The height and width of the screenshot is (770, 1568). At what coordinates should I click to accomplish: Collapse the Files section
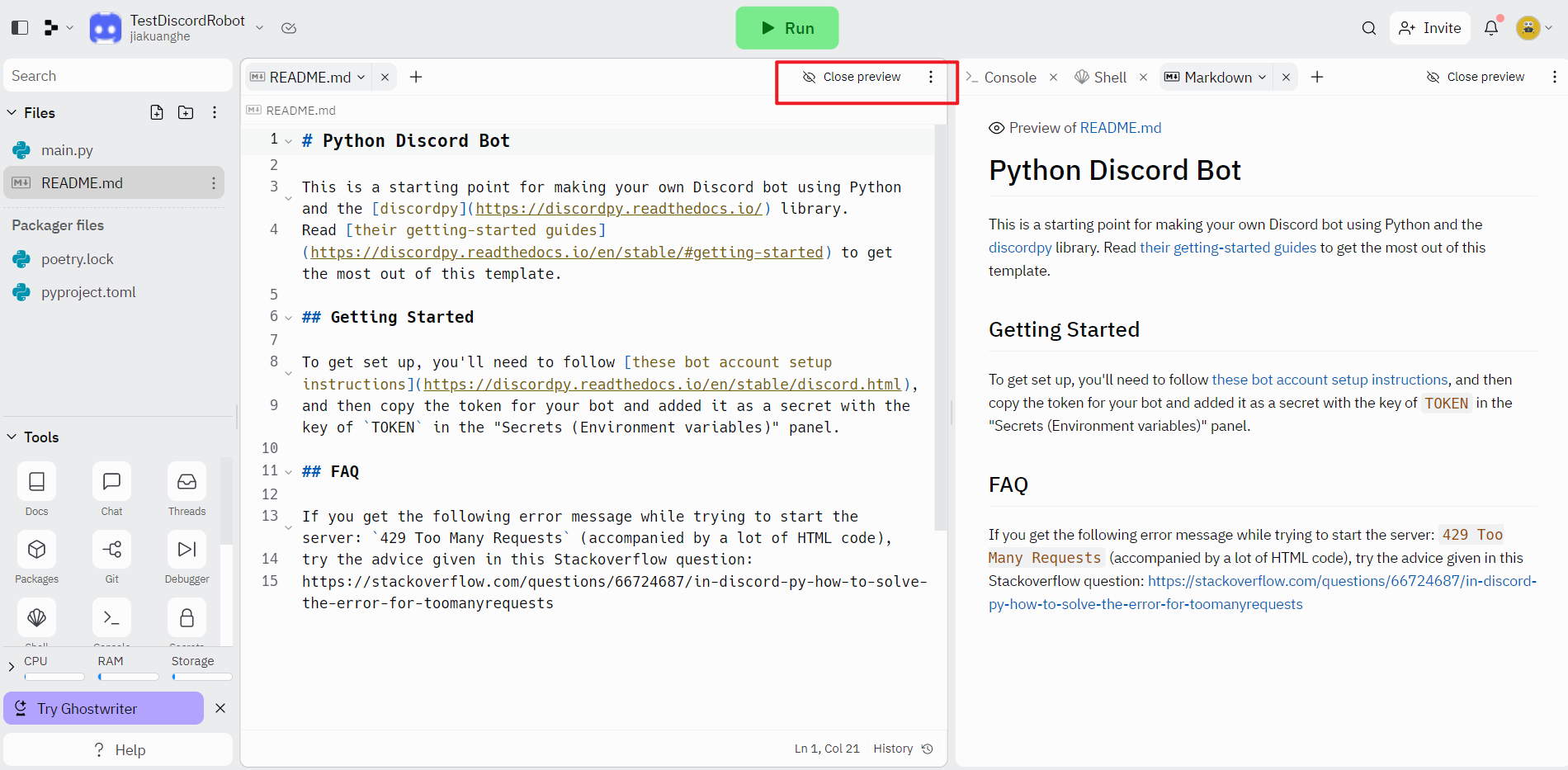pos(12,112)
